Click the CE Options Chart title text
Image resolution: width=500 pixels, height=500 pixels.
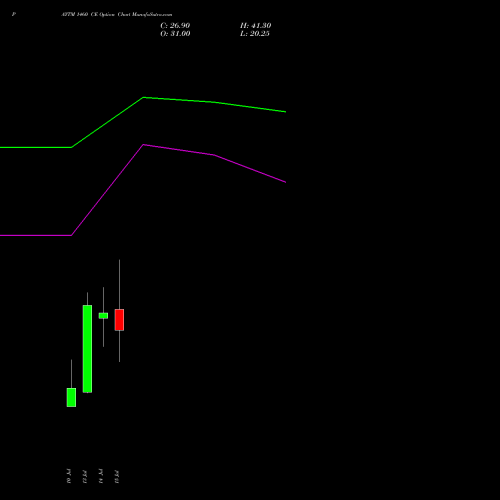[117, 14]
